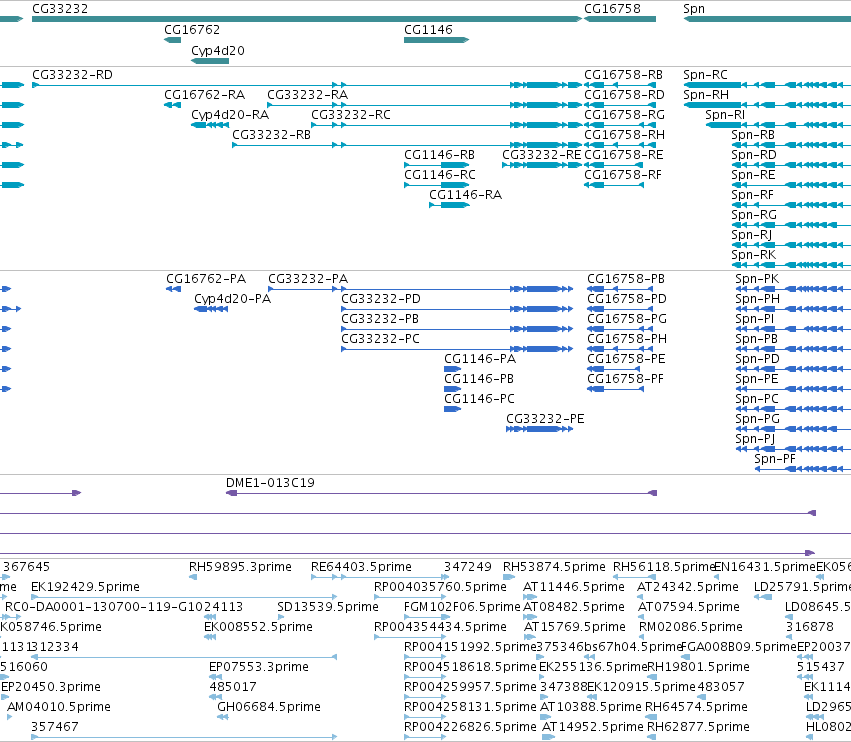The image size is (851, 742).
Task: Select transcript Cyp4d20-RA
Action: (230, 115)
